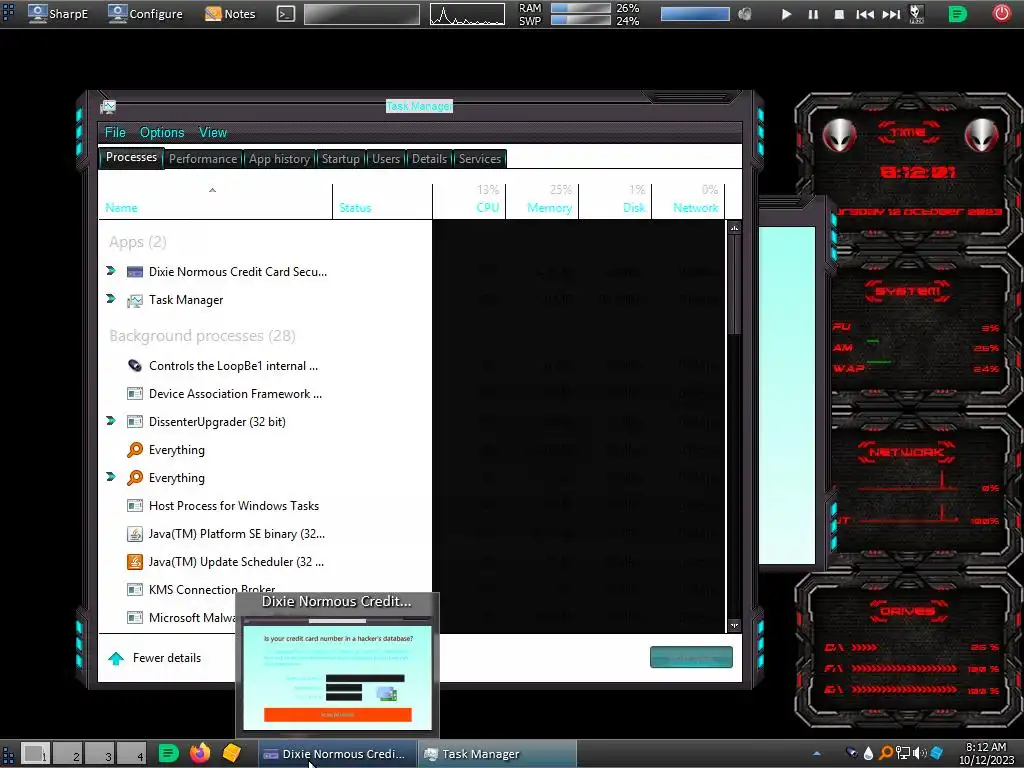Open the Options menu in Task Manager
The width and height of the screenshot is (1024, 768).
(162, 133)
